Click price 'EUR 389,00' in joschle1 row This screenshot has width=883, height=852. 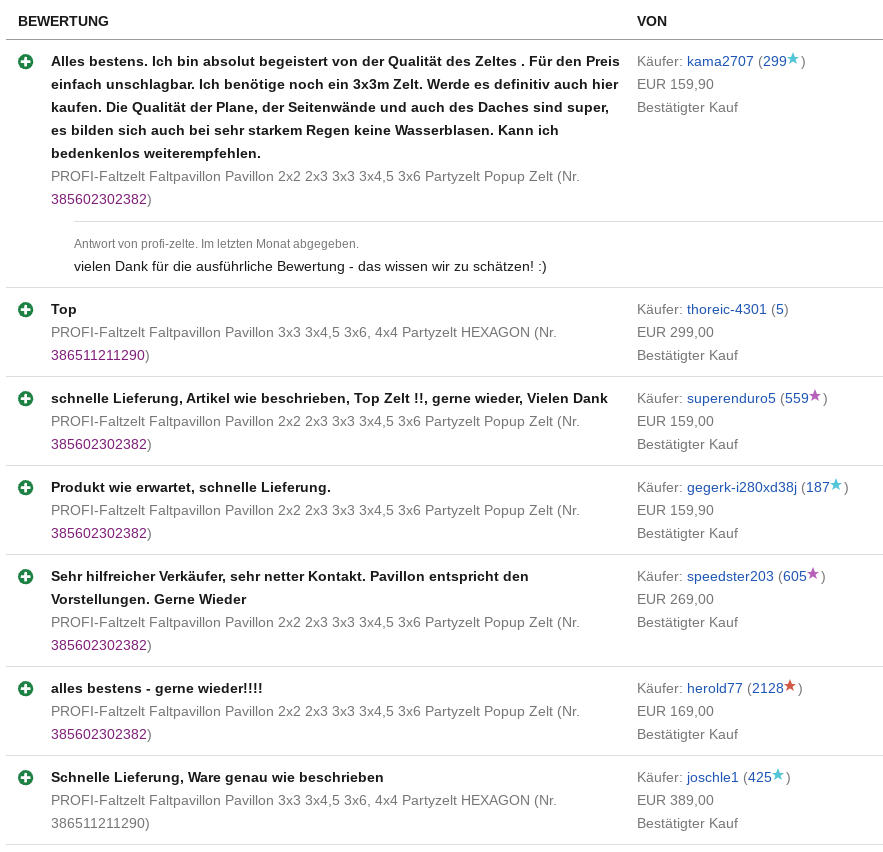tap(675, 800)
